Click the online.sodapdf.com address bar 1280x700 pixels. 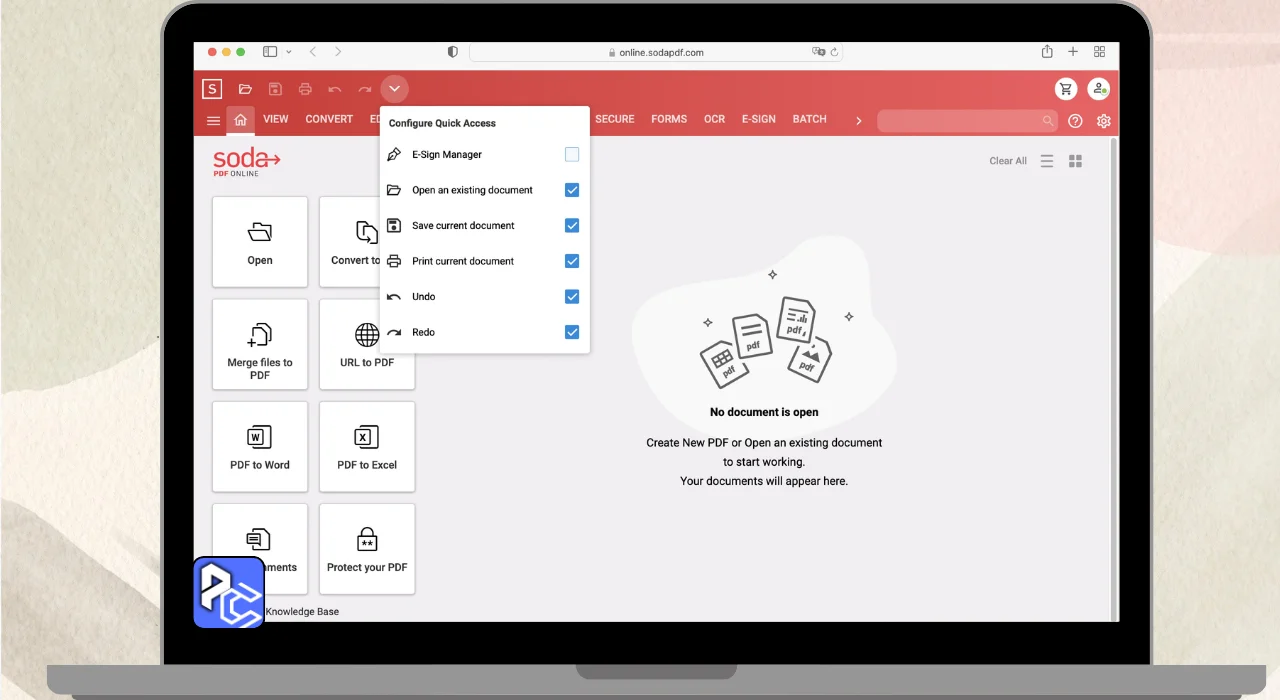[x=655, y=52]
